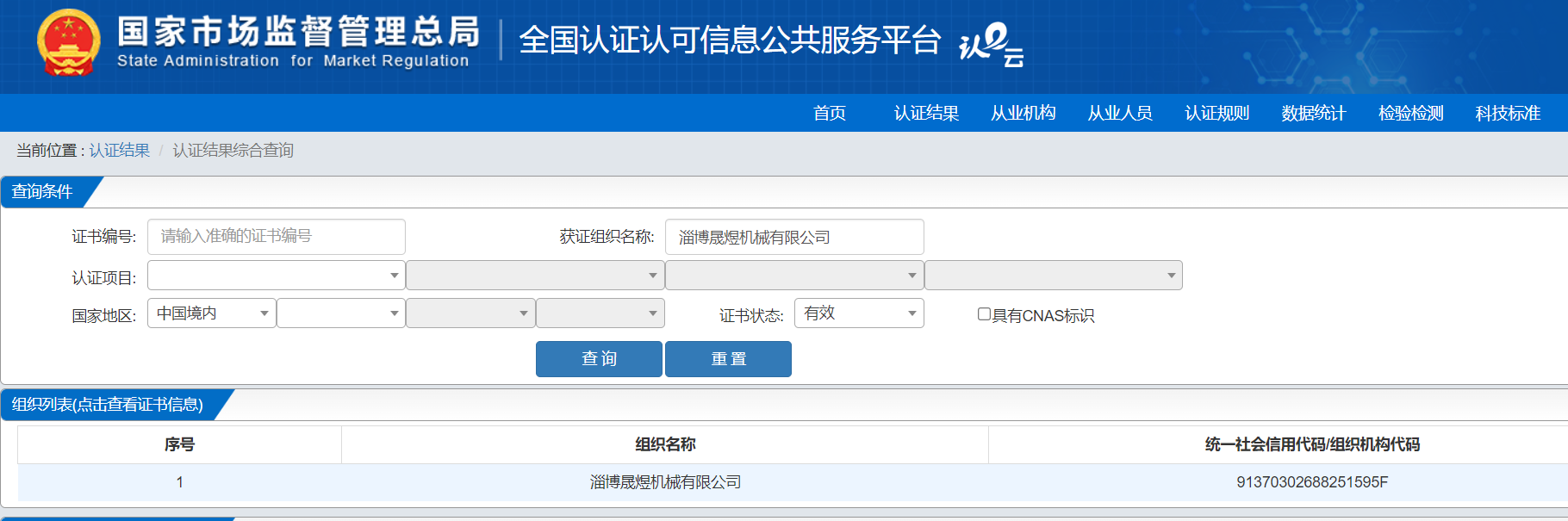Open the fourth 国家地区 dropdown
1568x521 pixels.
click(600, 313)
